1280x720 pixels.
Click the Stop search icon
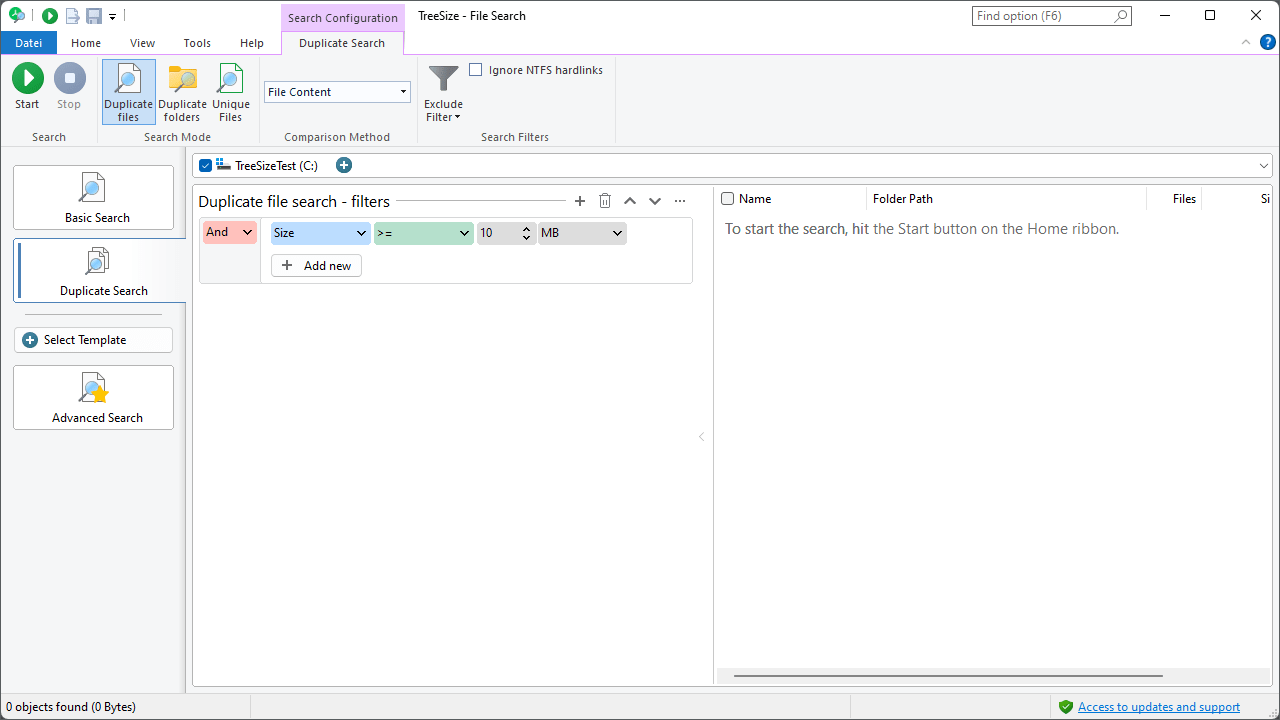point(69,77)
